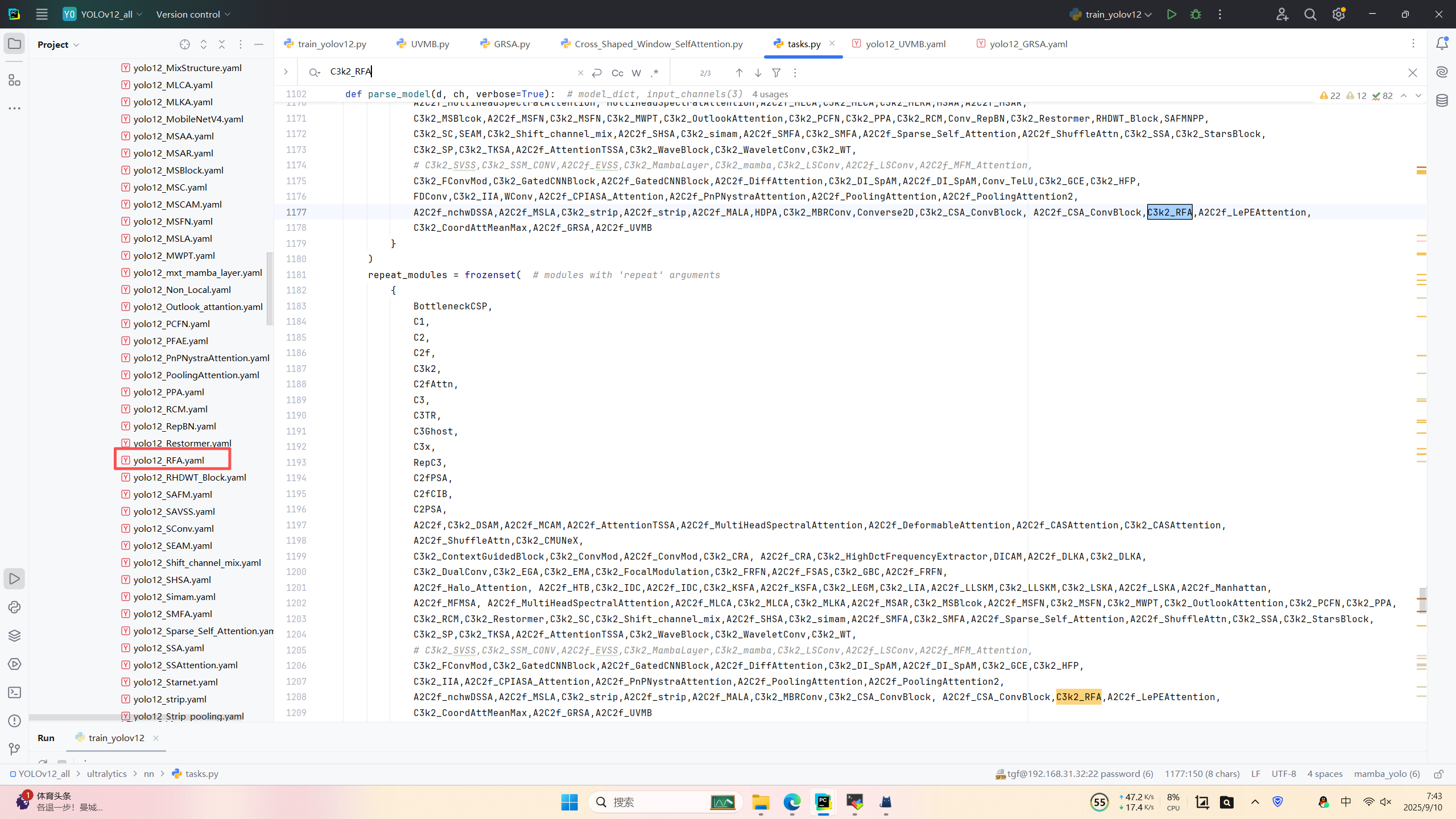Switch to the GRSA.py tab

tap(511, 44)
